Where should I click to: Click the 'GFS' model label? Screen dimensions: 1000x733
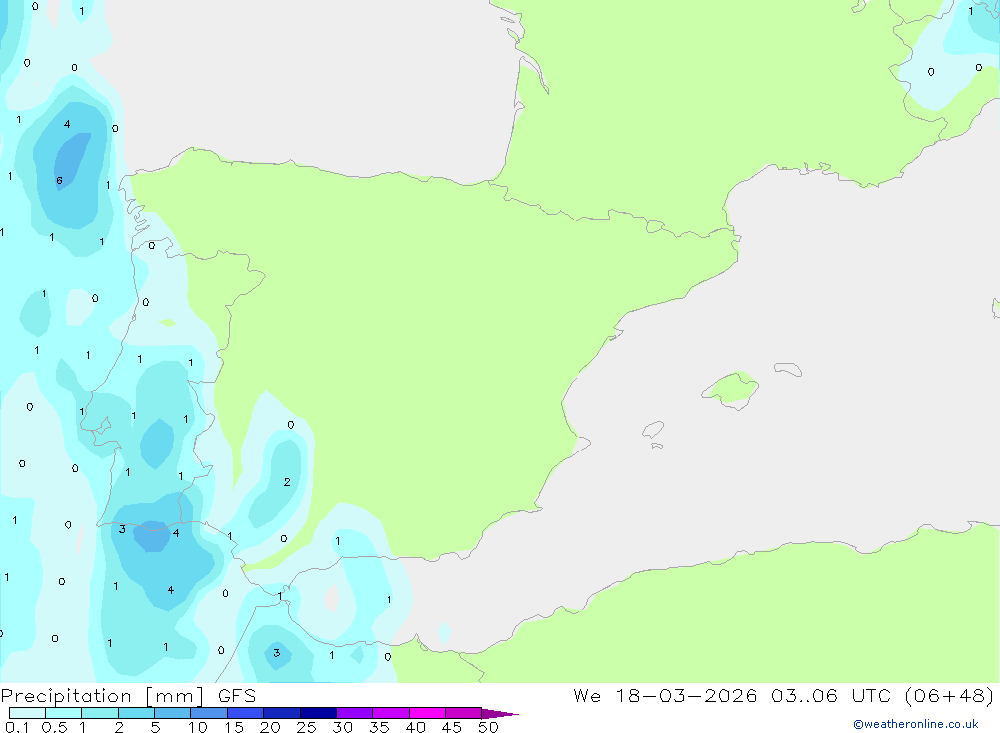tap(237, 696)
